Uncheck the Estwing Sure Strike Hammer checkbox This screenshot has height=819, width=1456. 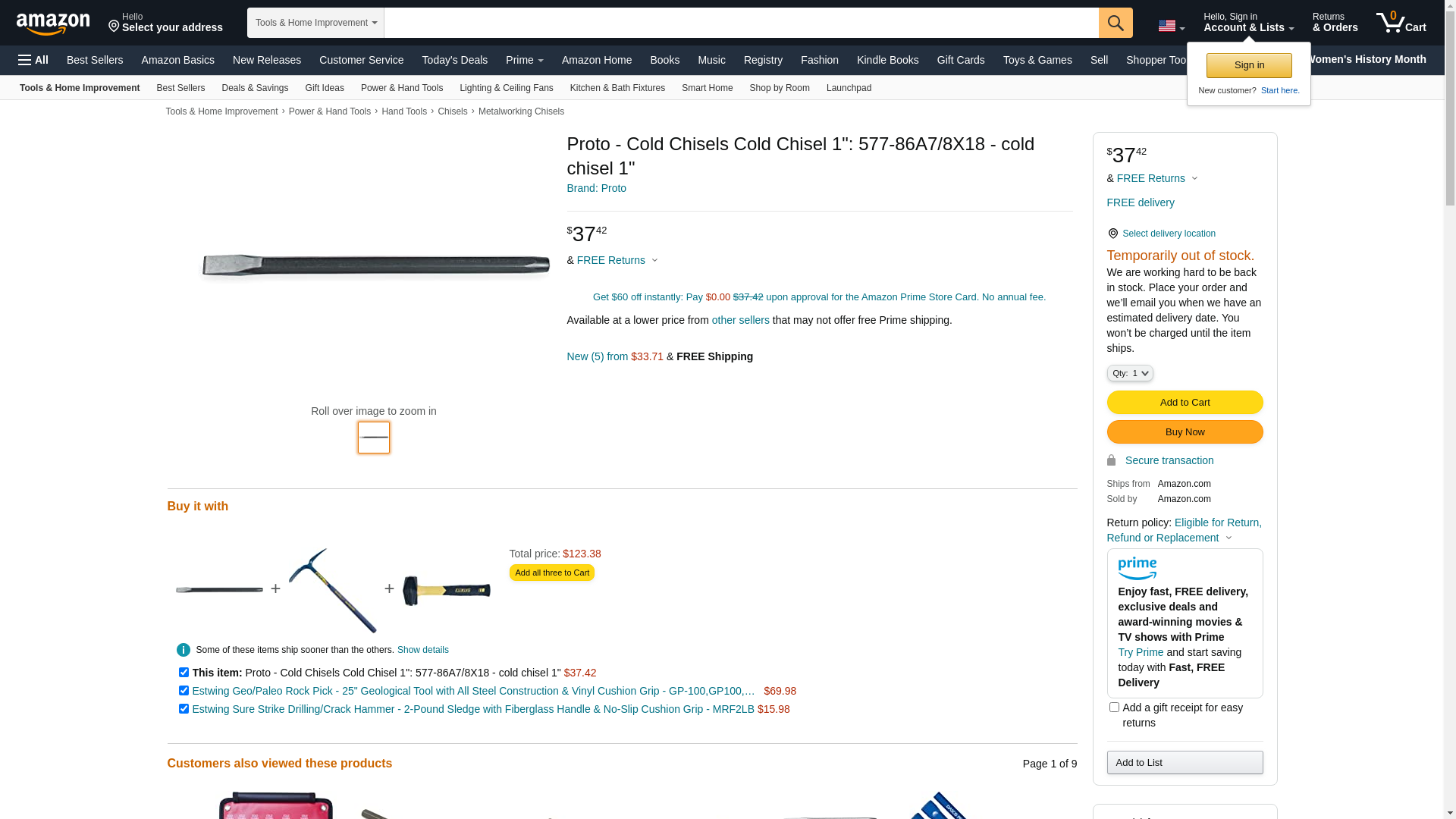(184, 709)
